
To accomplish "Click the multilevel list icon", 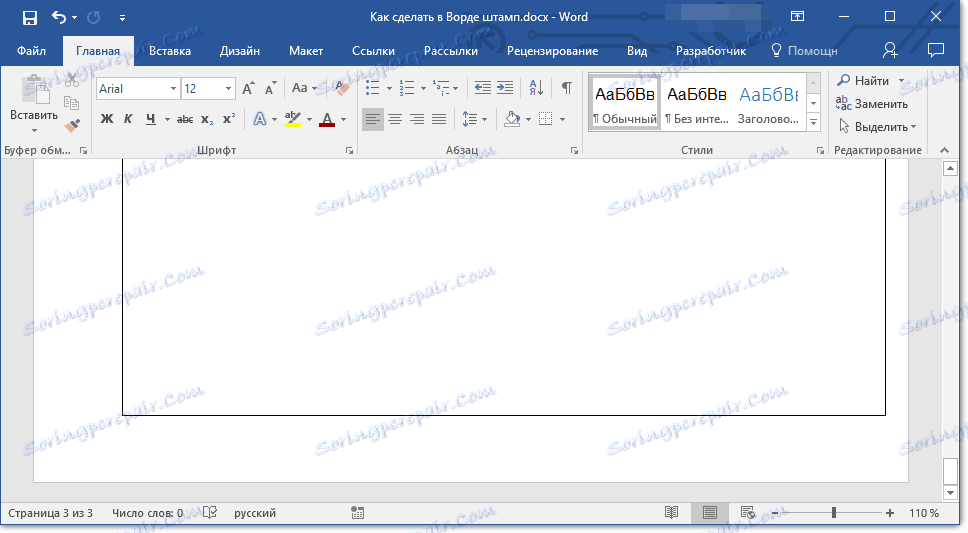I will pyautogui.click(x=441, y=88).
